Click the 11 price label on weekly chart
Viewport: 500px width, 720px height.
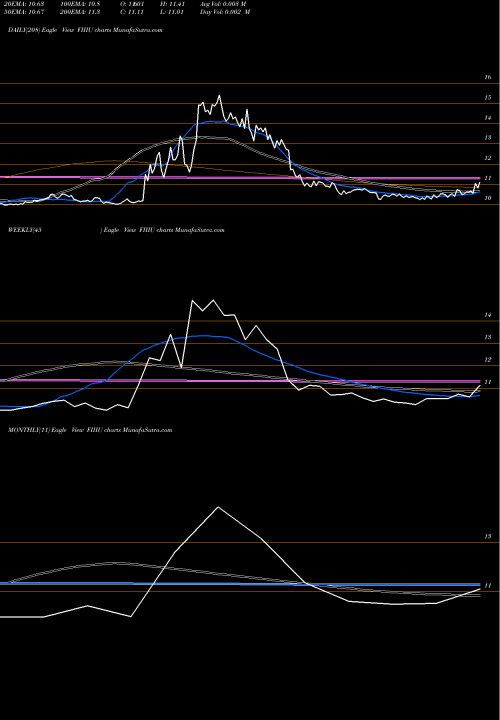488,382
